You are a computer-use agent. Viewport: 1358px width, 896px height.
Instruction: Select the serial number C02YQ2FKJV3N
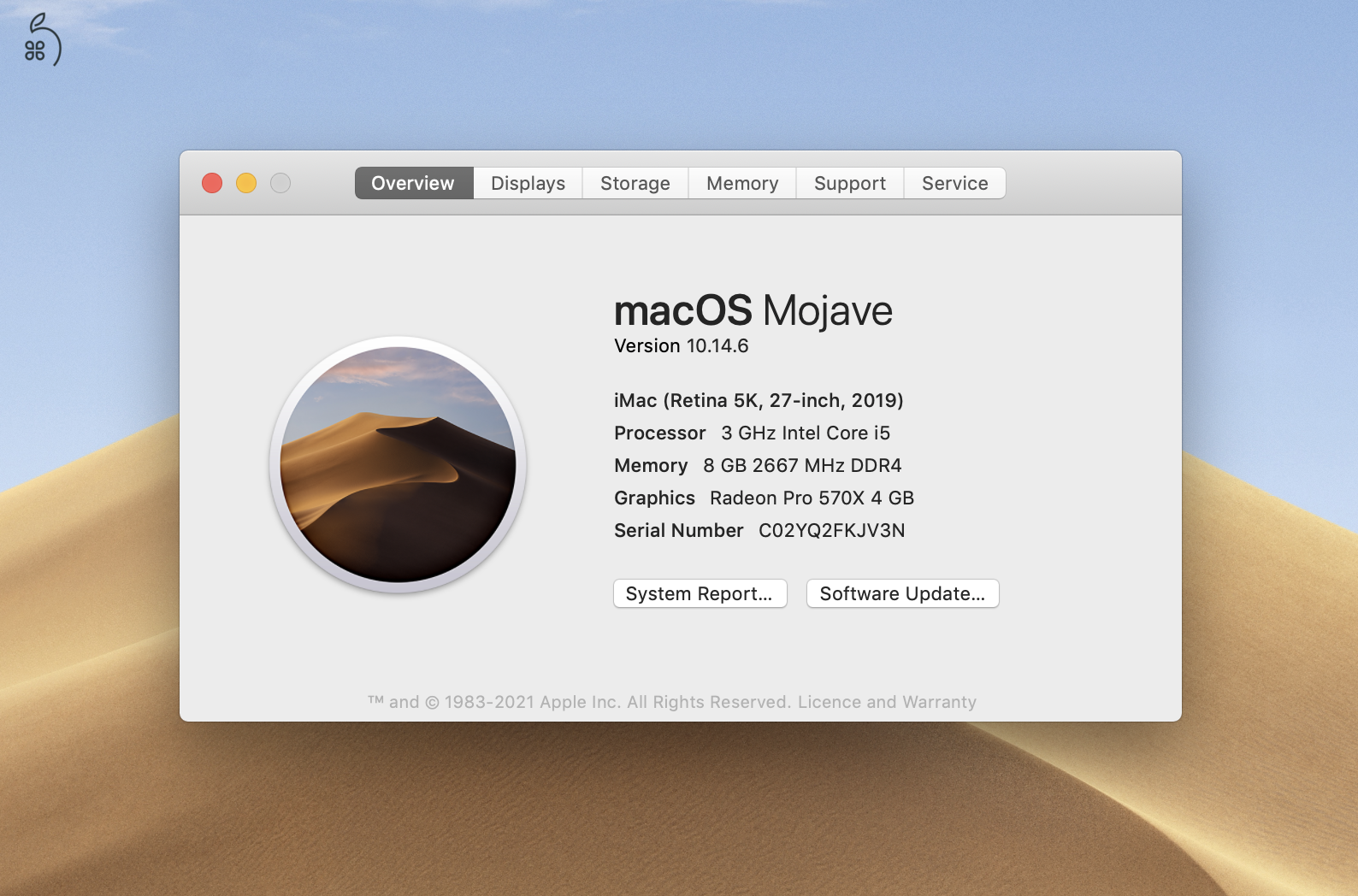click(831, 530)
